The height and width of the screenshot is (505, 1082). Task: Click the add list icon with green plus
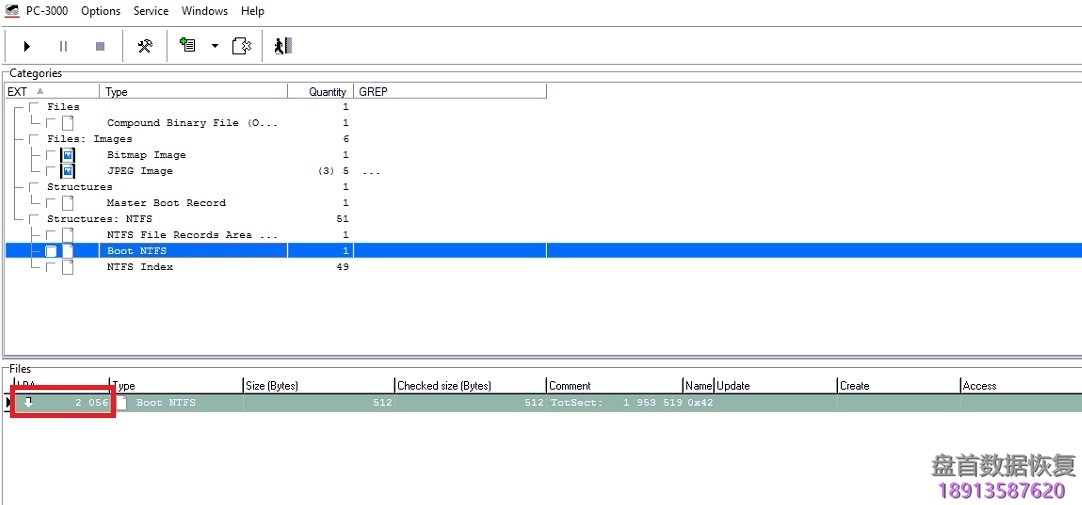coord(186,45)
